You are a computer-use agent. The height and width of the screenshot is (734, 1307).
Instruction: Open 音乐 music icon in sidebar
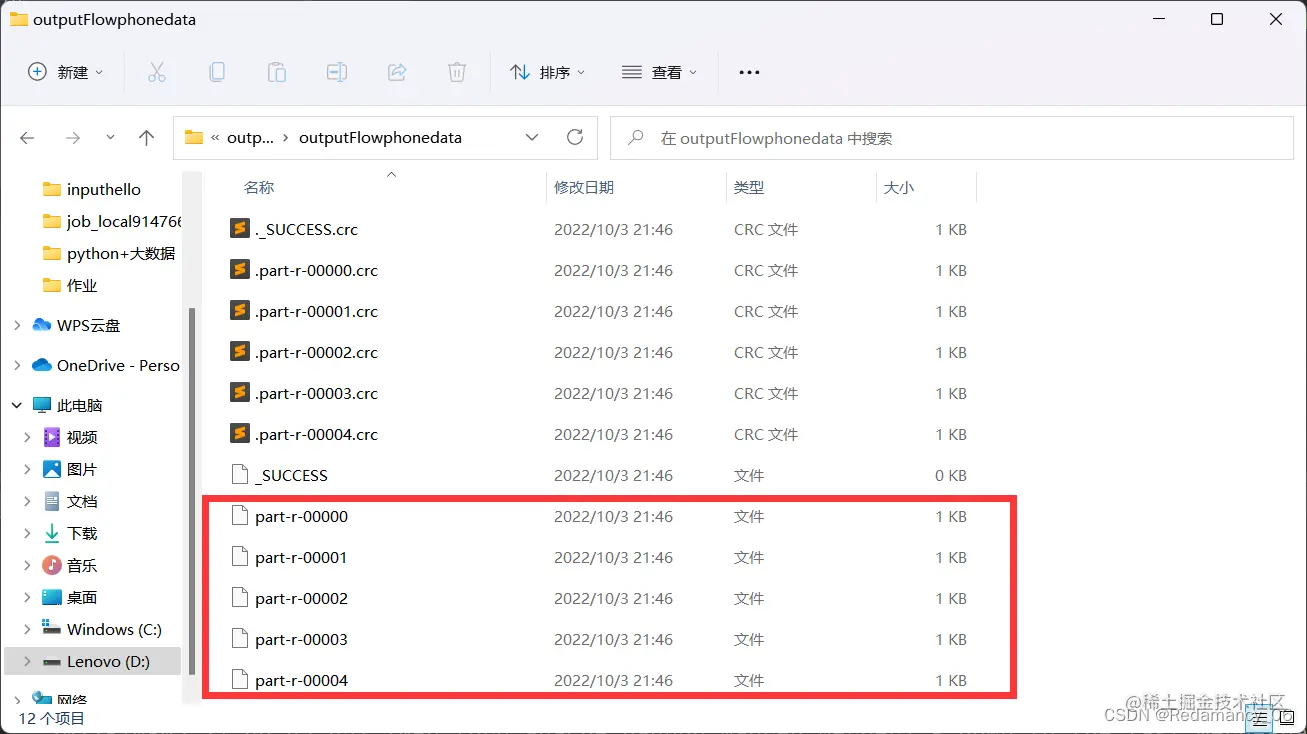coord(52,565)
